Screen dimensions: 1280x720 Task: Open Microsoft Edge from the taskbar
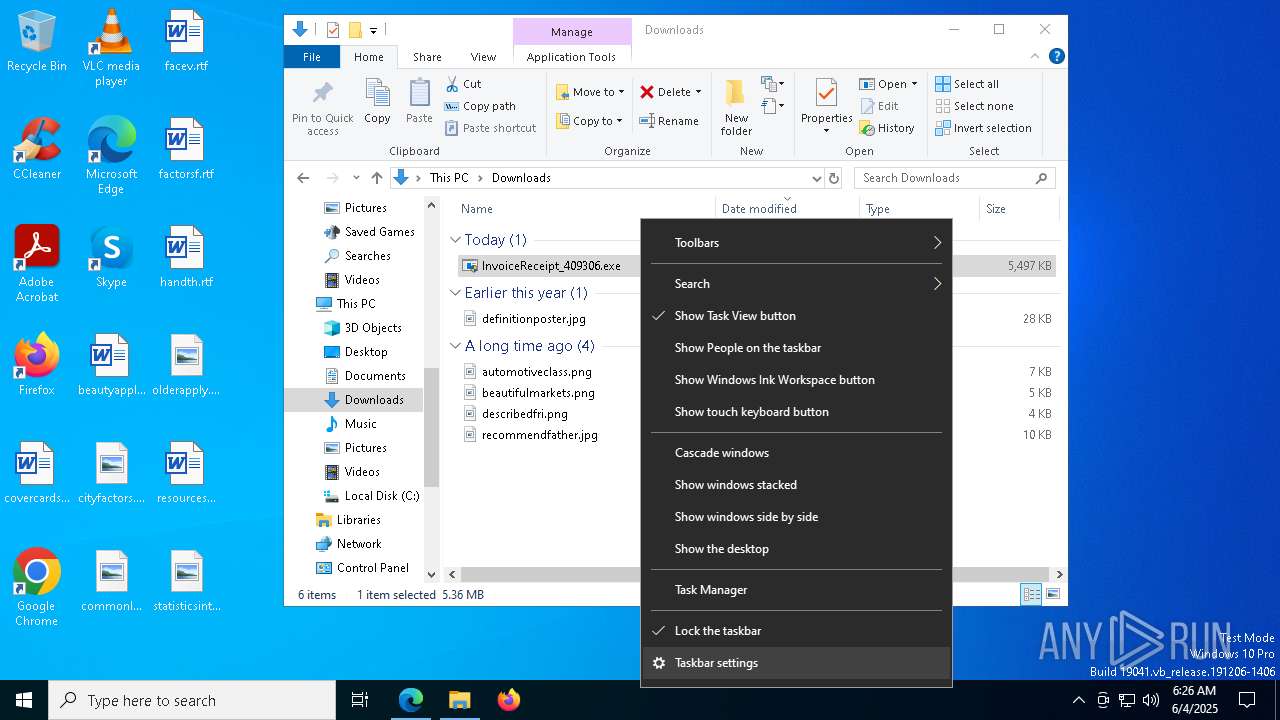point(411,700)
